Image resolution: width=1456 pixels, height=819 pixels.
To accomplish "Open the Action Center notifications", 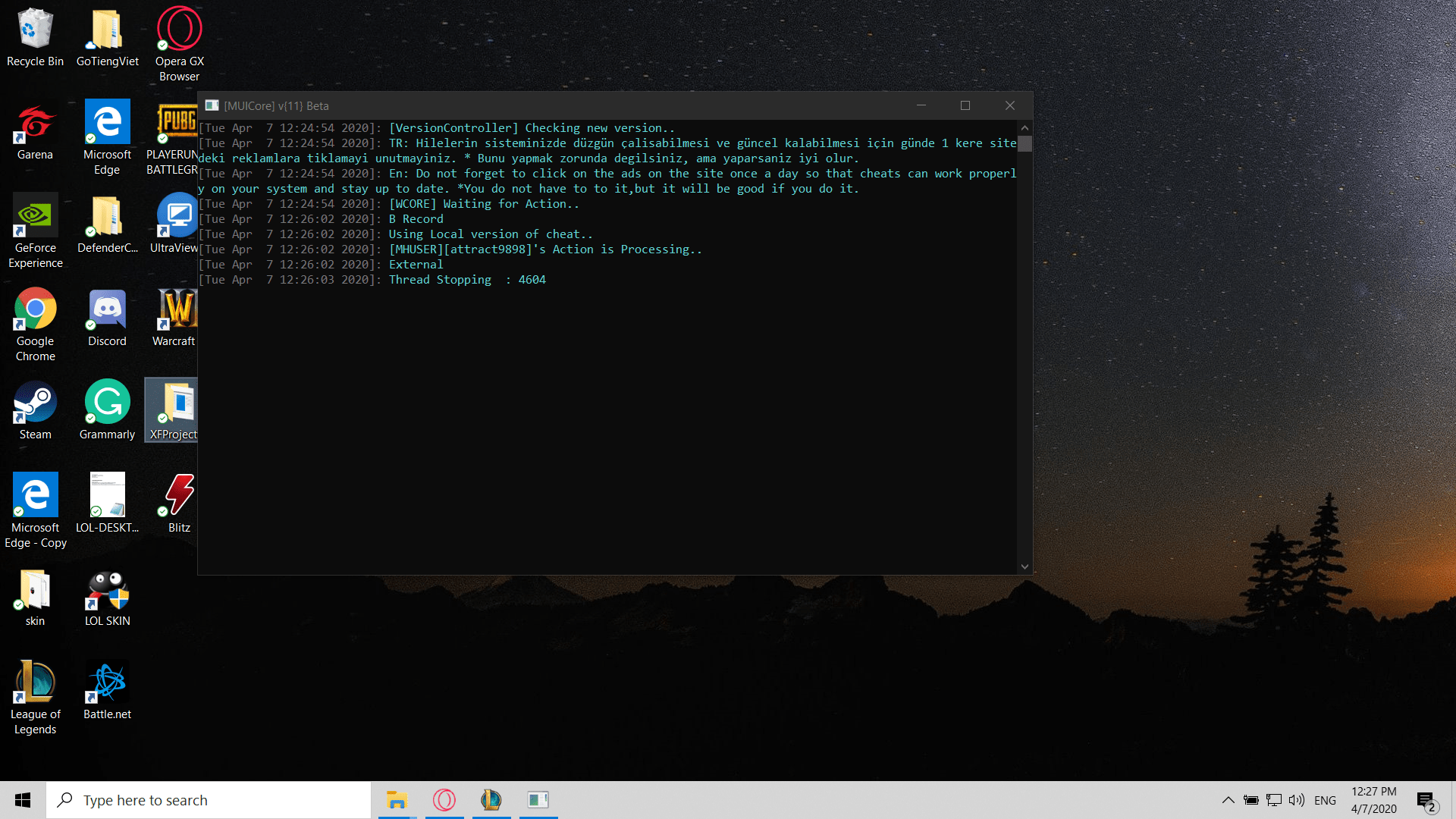I will (1426, 801).
